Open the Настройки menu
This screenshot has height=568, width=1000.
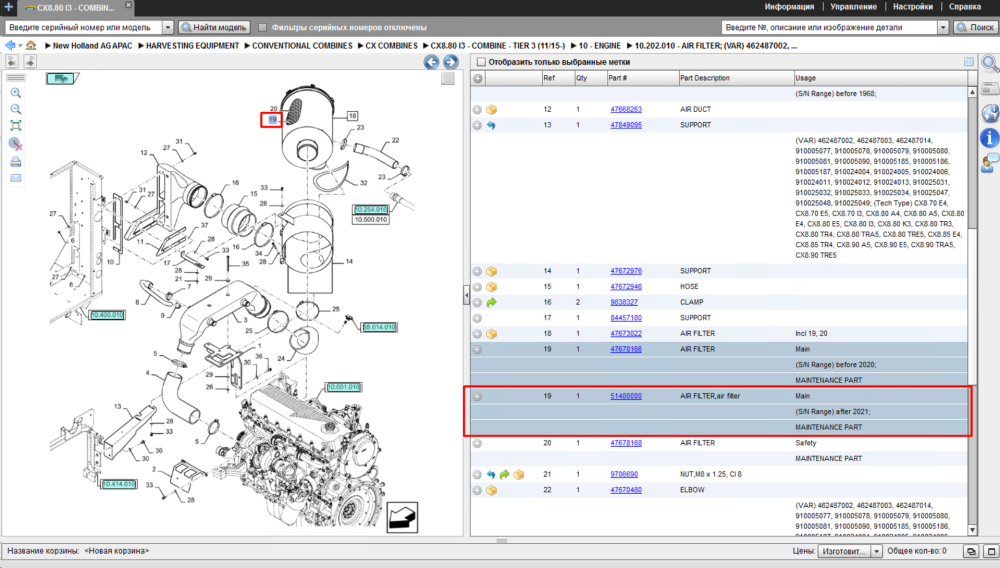click(913, 6)
